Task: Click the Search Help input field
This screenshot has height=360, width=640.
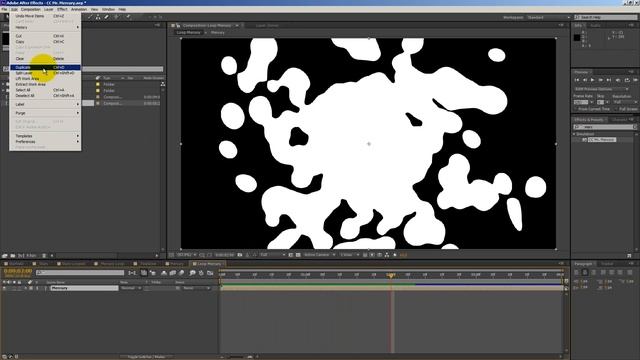Action: pyautogui.click(x=606, y=18)
